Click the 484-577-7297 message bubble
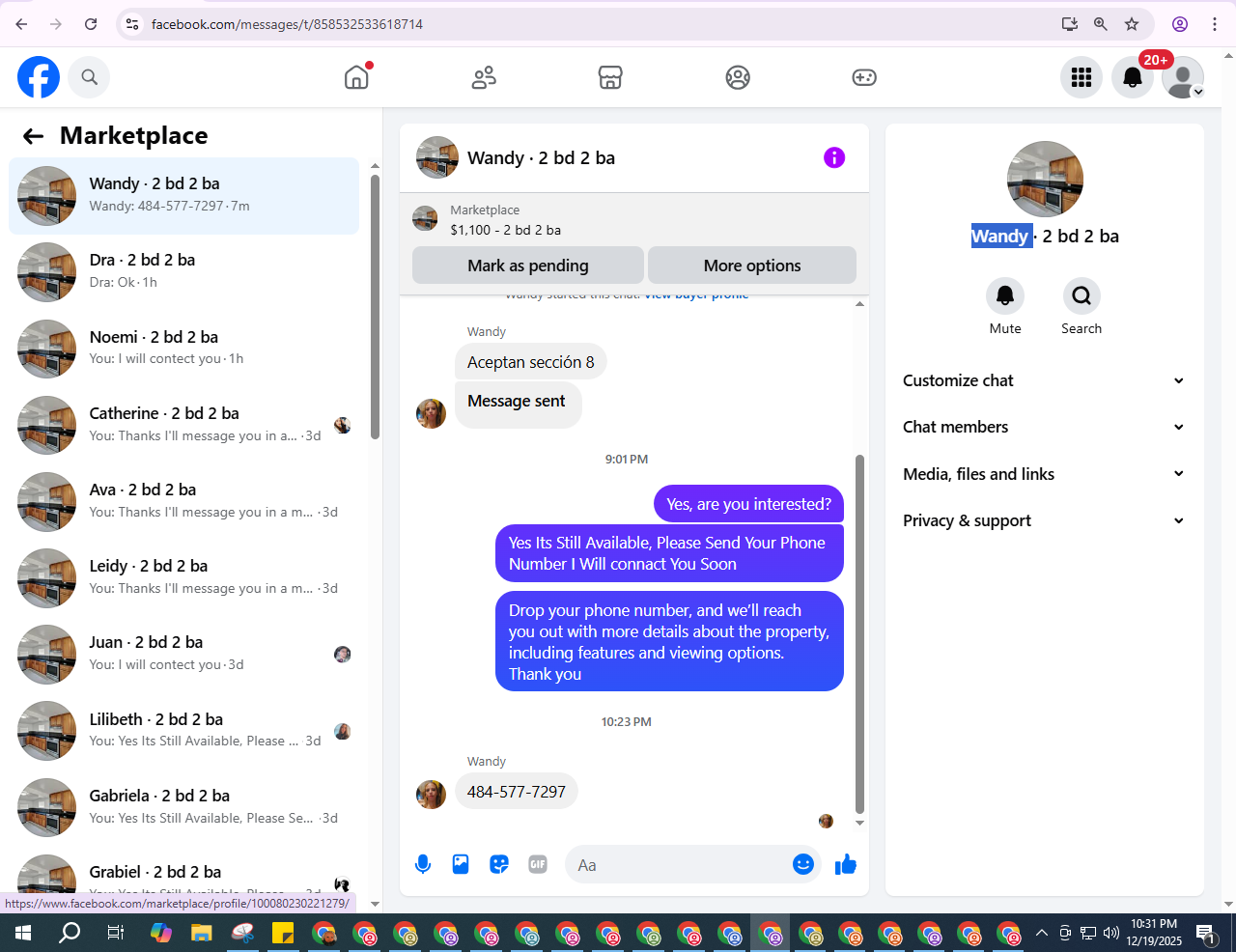The width and height of the screenshot is (1236, 952). point(517,792)
